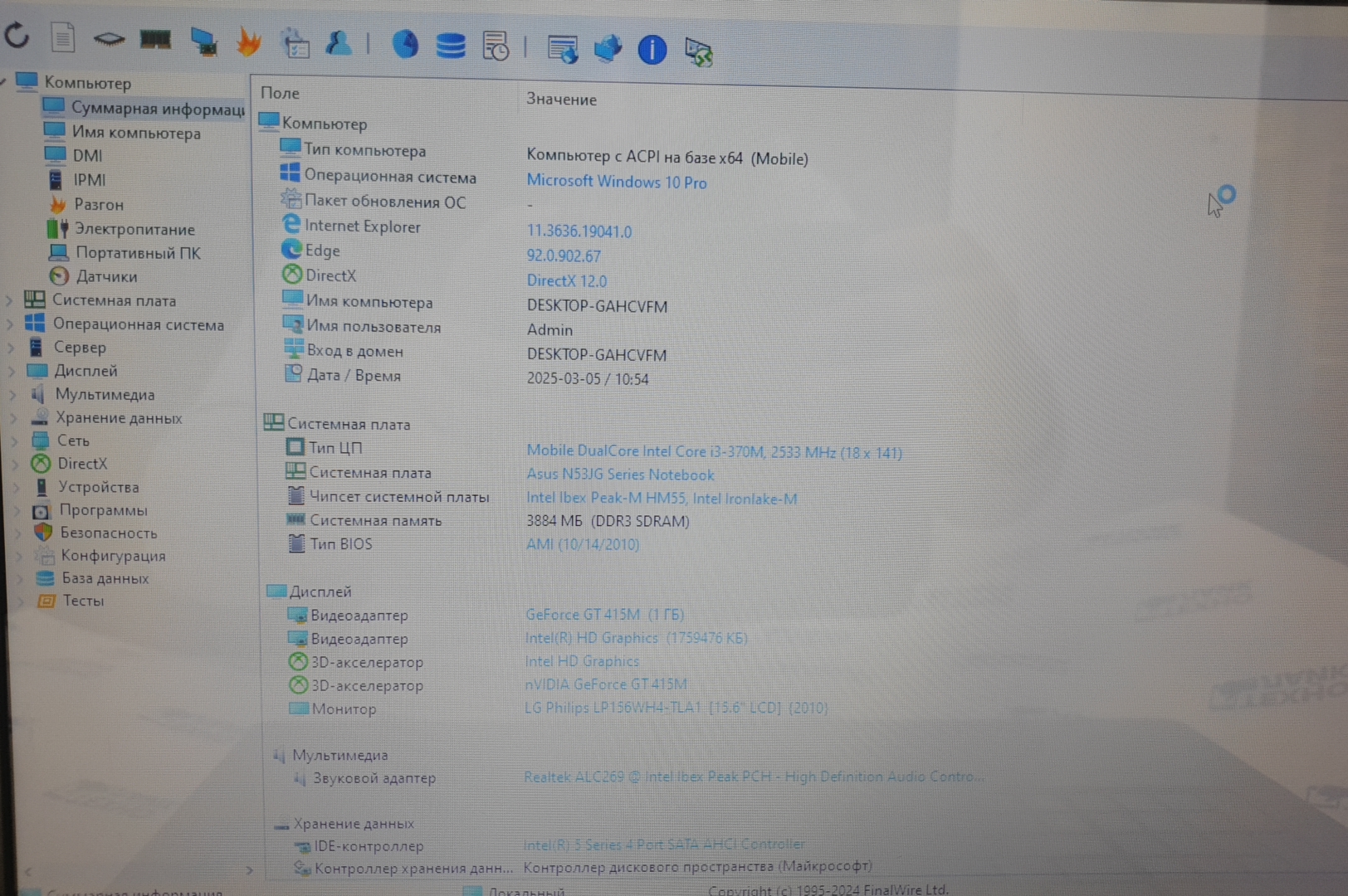Click the window-with-arrow toolbar icon
The width and height of the screenshot is (1348, 896).
coord(563,48)
